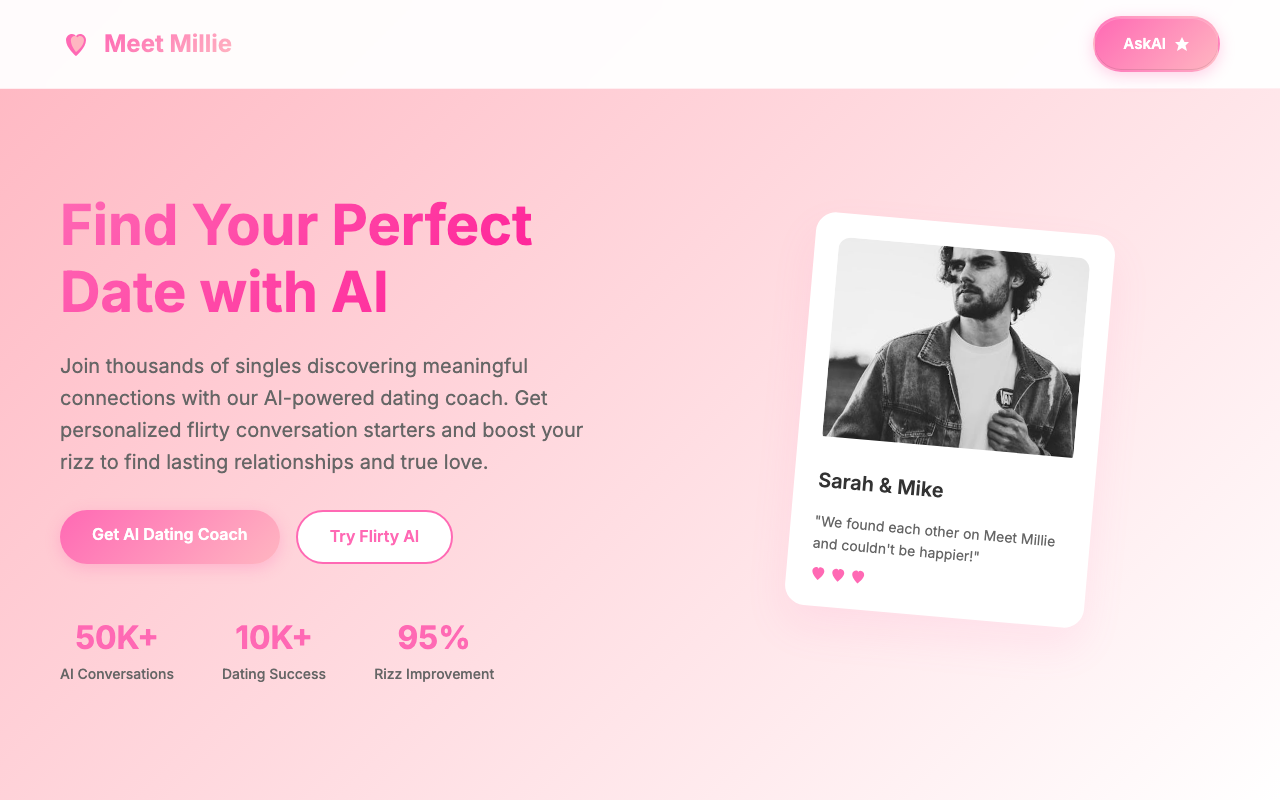Click the description paragraph about dating coach
1280x800 pixels.
click(x=321, y=414)
